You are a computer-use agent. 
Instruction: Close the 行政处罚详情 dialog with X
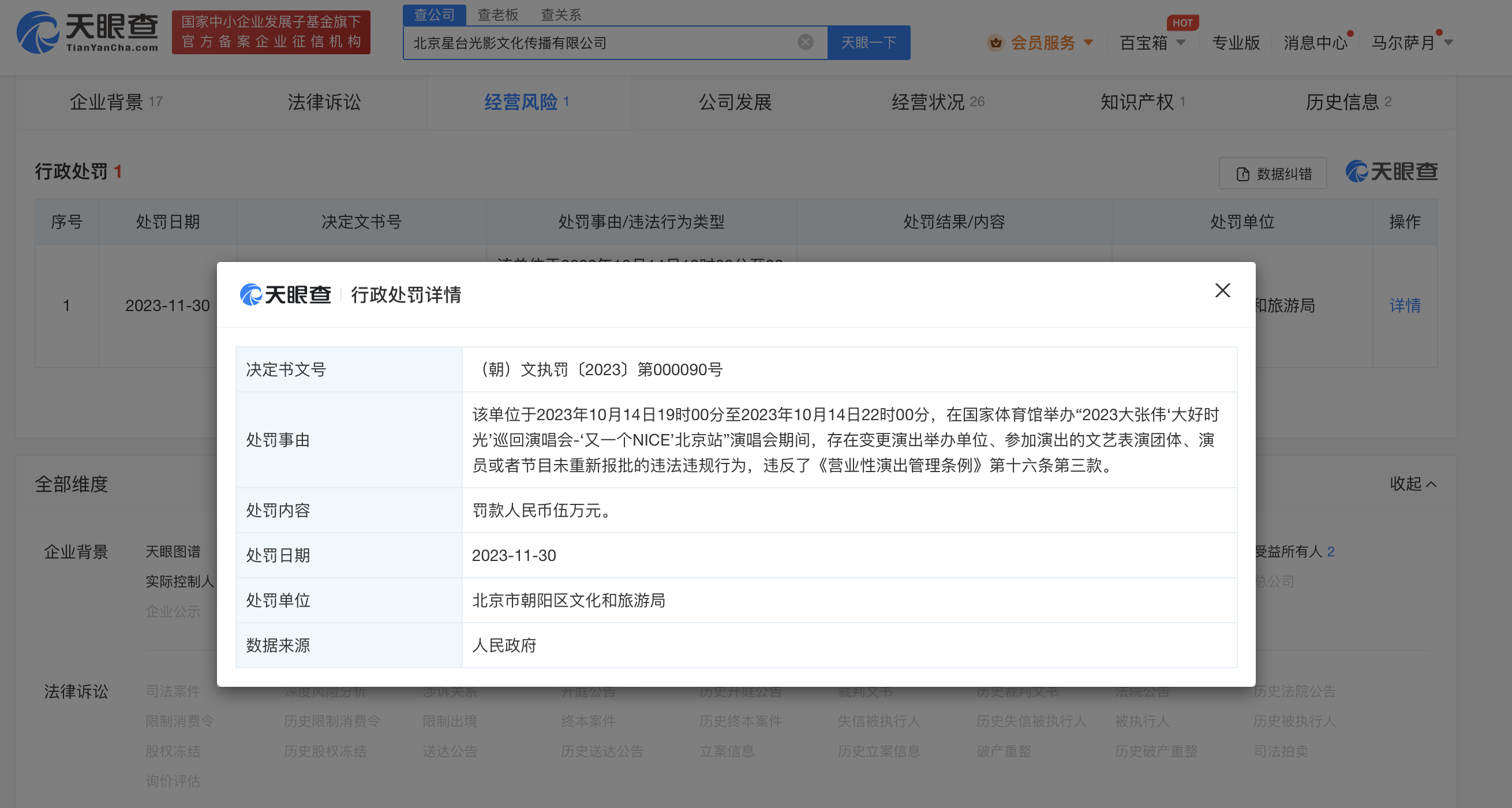click(1222, 290)
